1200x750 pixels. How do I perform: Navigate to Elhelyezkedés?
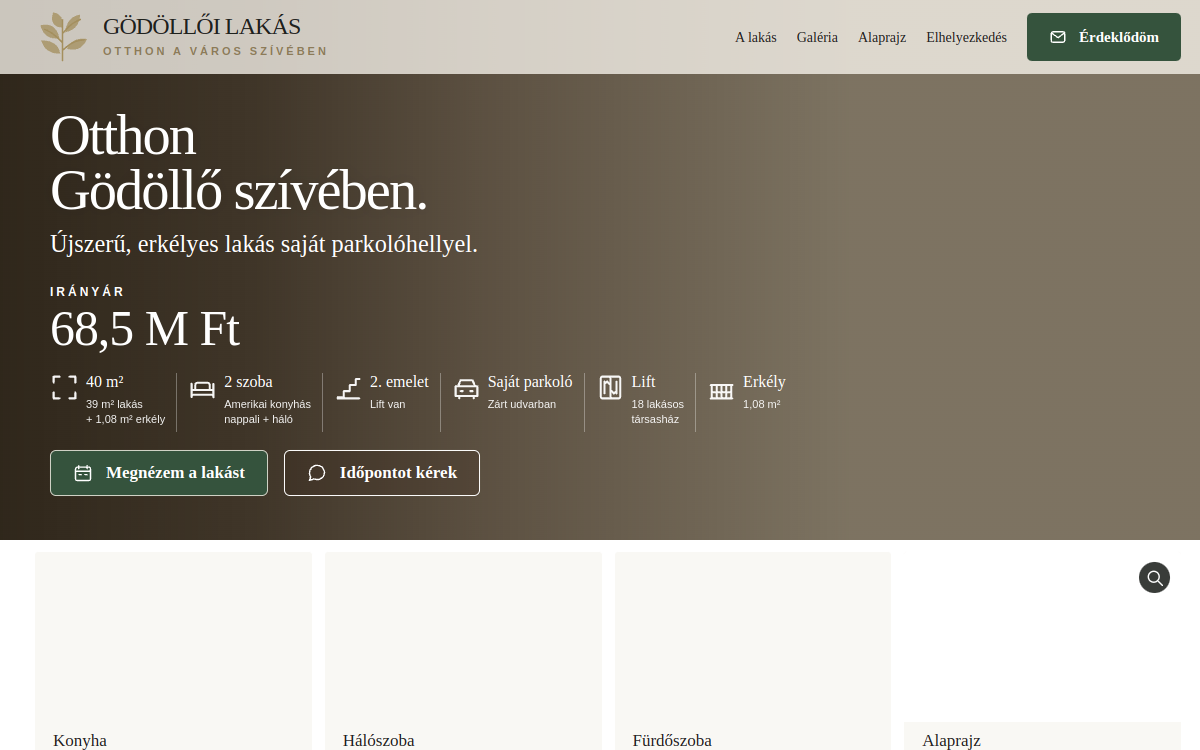[x=966, y=37]
